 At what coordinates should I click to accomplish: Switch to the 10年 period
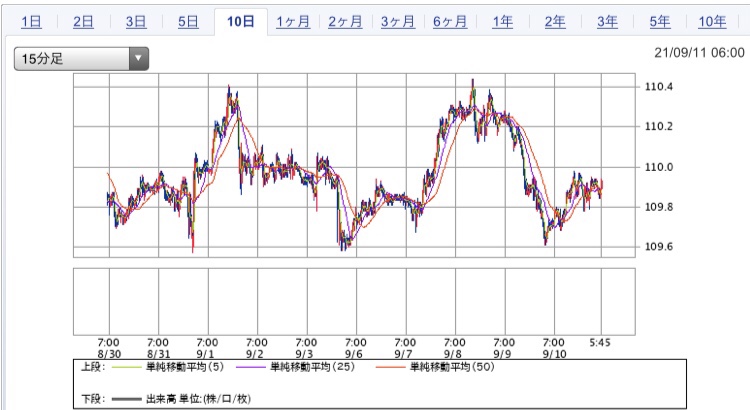(x=712, y=22)
